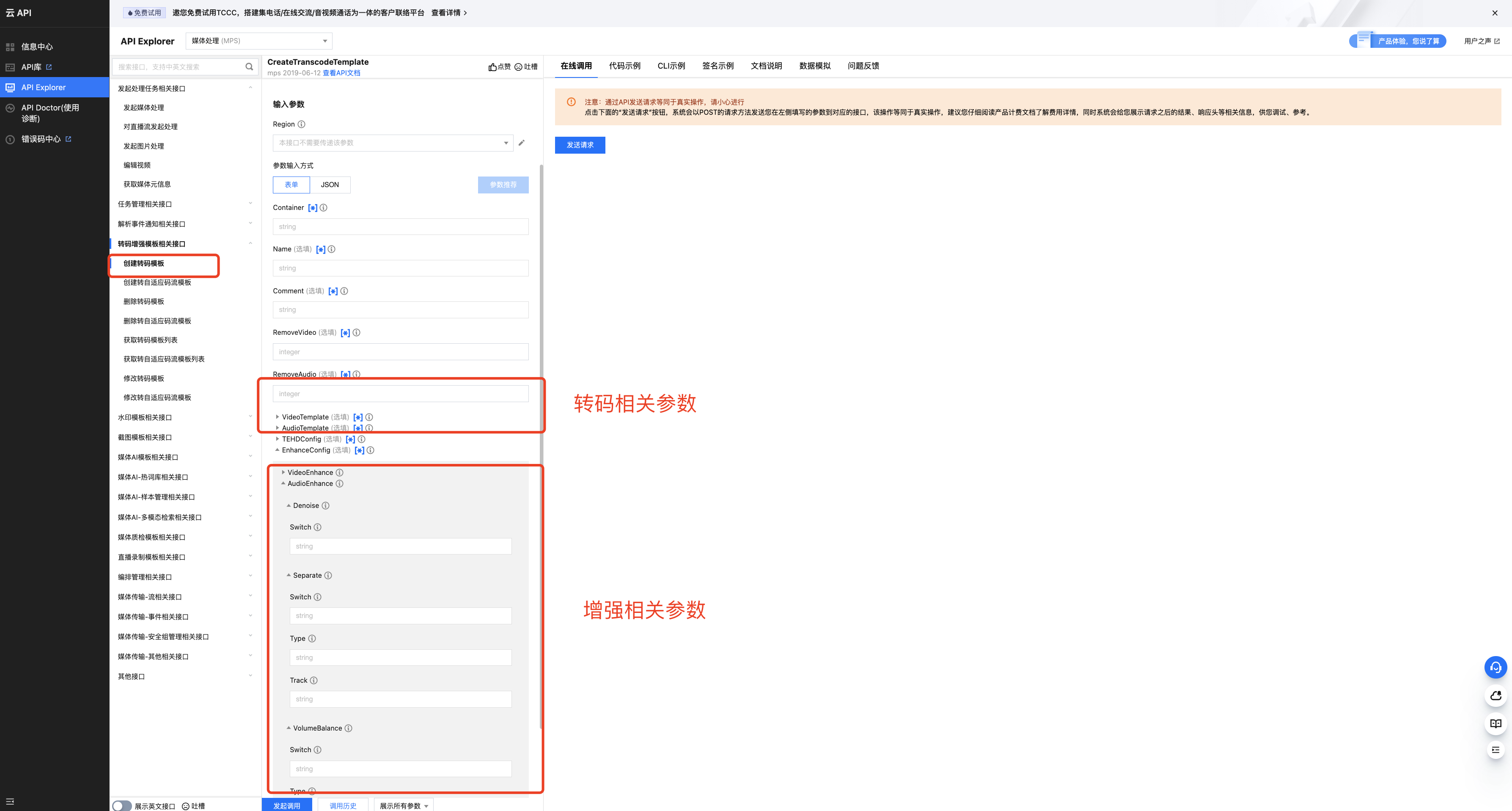Open the 媒体处理 (MPS) product dropdown
The width and height of the screenshot is (1512, 811).
point(259,41)
